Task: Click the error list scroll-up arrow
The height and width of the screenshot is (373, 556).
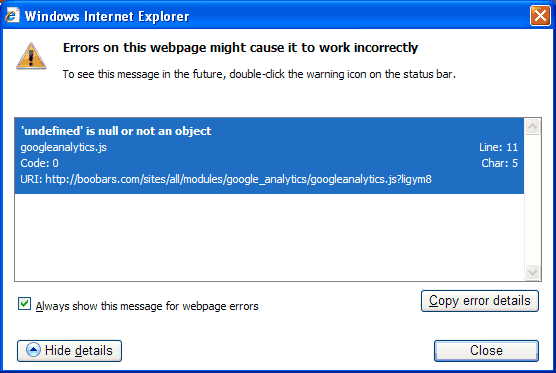Action: coord(532,127)
